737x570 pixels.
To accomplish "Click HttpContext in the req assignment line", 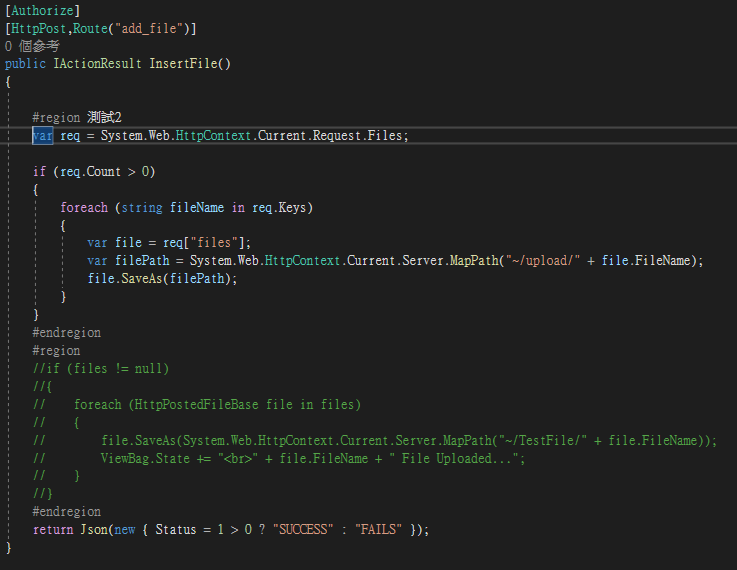I will [213, 136].
